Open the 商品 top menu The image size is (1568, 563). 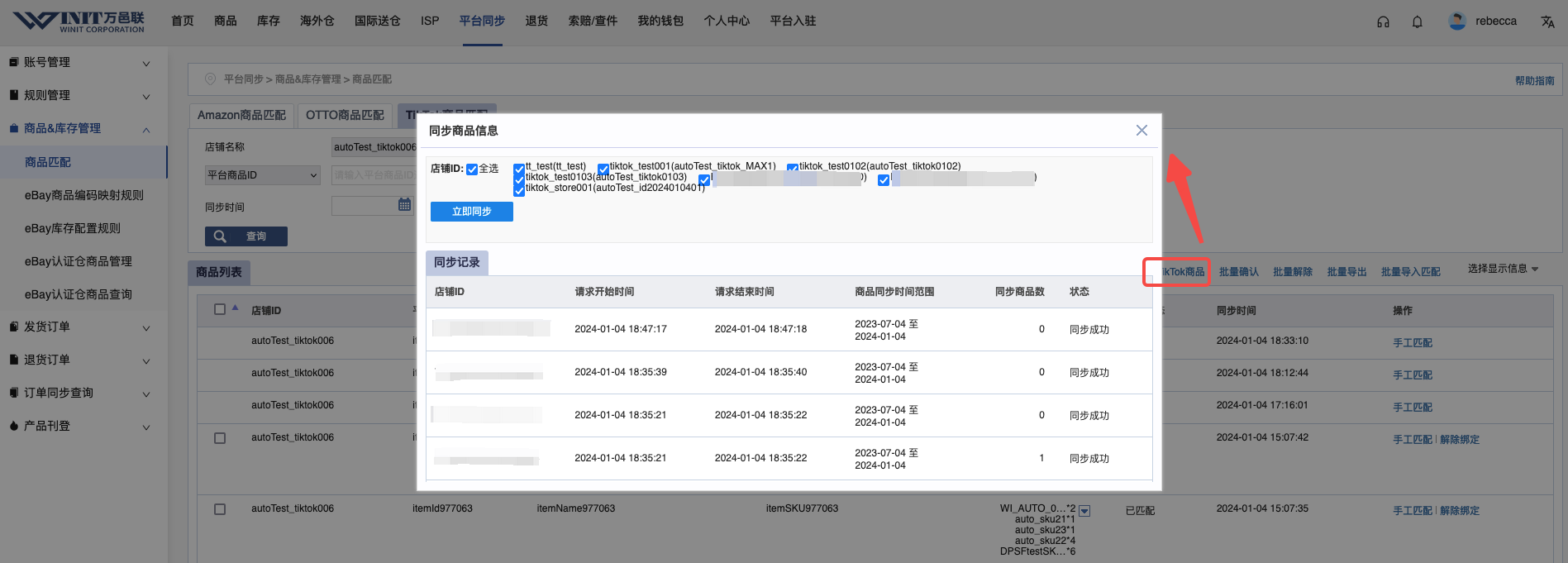226,21
